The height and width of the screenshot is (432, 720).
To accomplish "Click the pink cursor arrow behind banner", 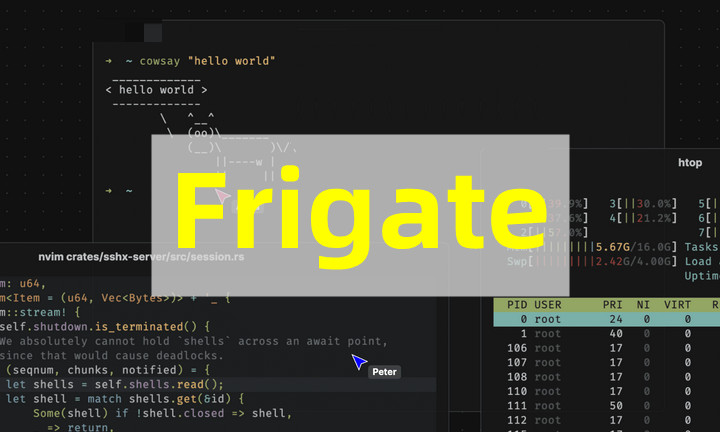I will point(224,198).
